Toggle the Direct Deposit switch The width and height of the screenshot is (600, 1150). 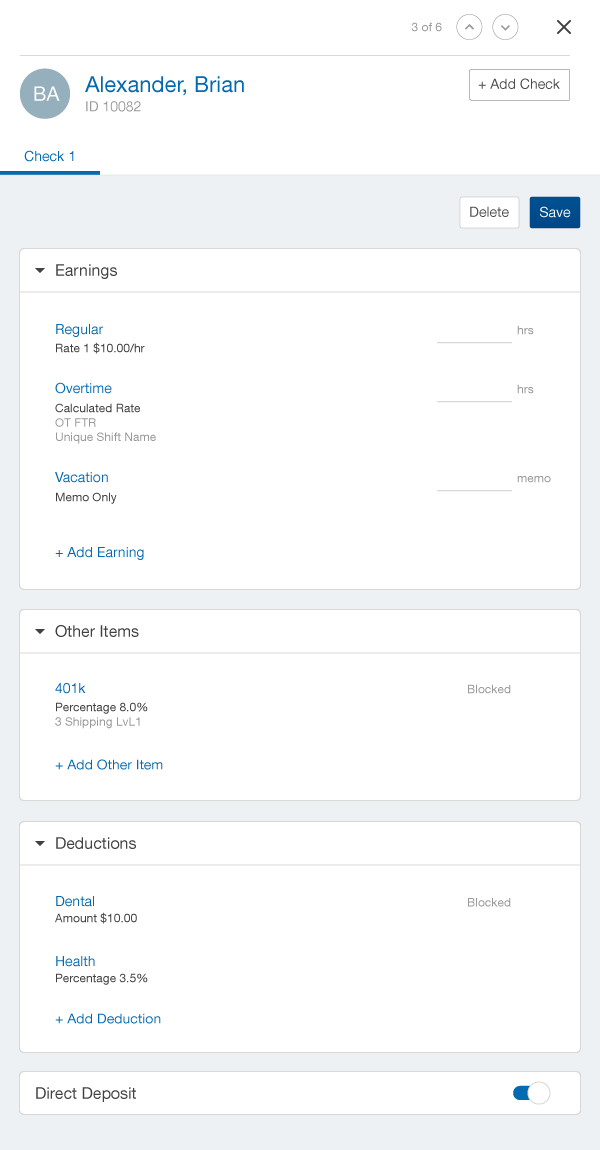[531, 1093]
